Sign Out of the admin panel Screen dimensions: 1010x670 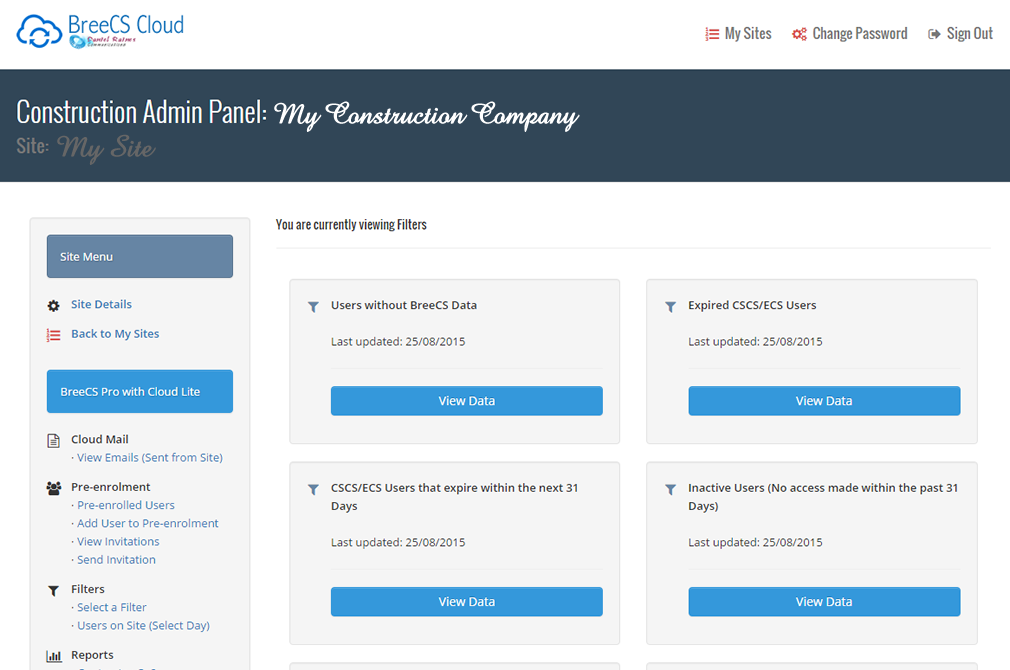coord(960,34)
